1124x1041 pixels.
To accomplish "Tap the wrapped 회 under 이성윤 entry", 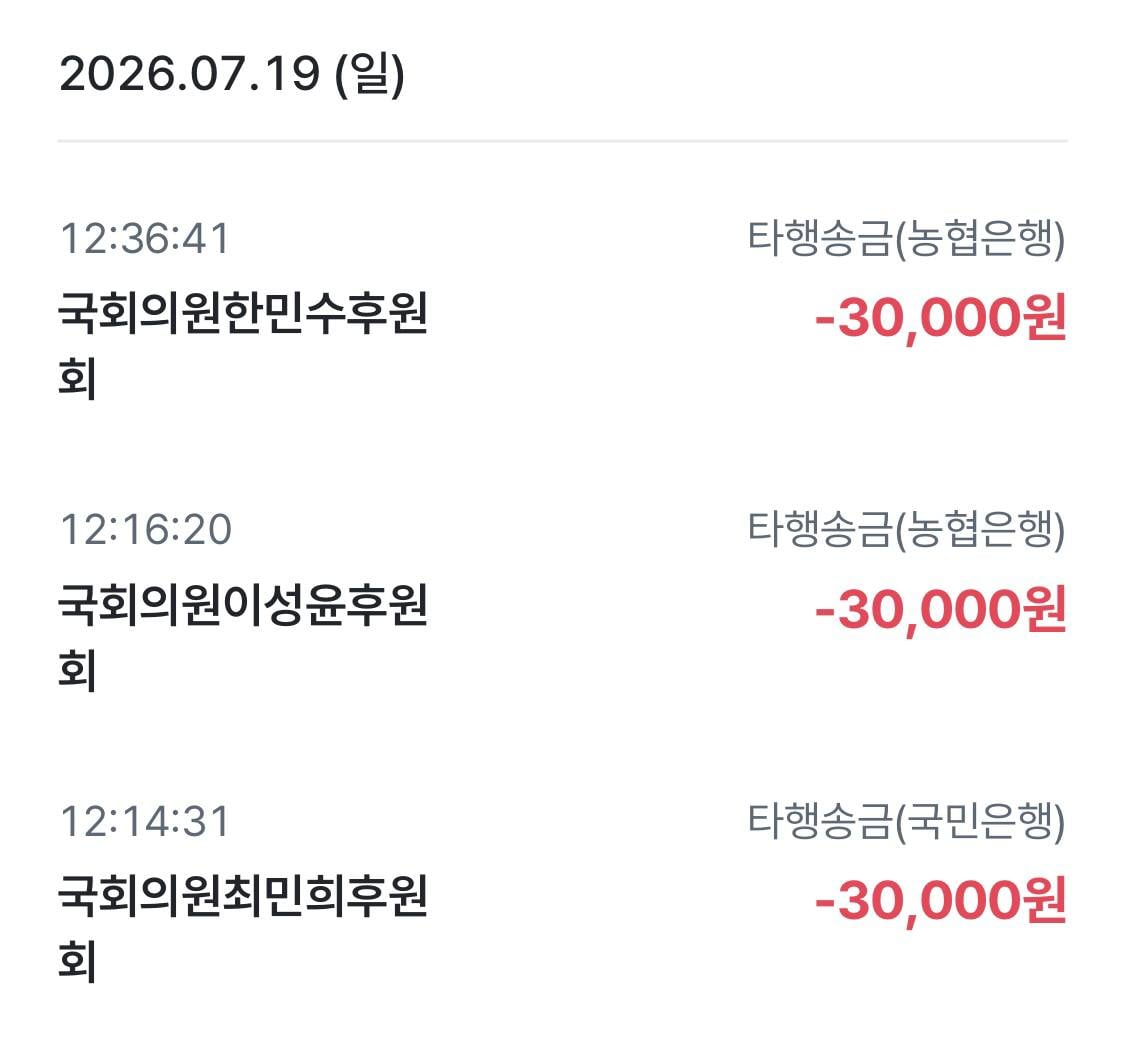I will point(77,670).
